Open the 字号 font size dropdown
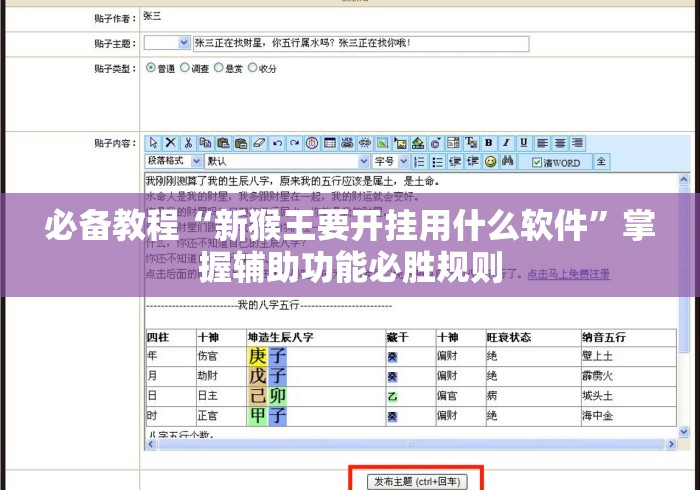The width and height of the screenshot is (700, 490). click(391, 161)
